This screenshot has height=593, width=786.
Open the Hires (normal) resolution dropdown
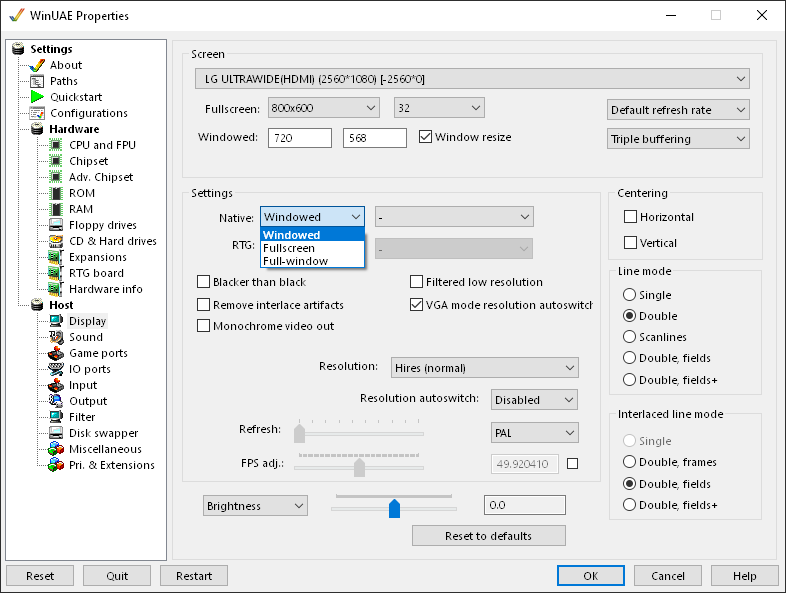pyautogui.click(x=484, y=368)
